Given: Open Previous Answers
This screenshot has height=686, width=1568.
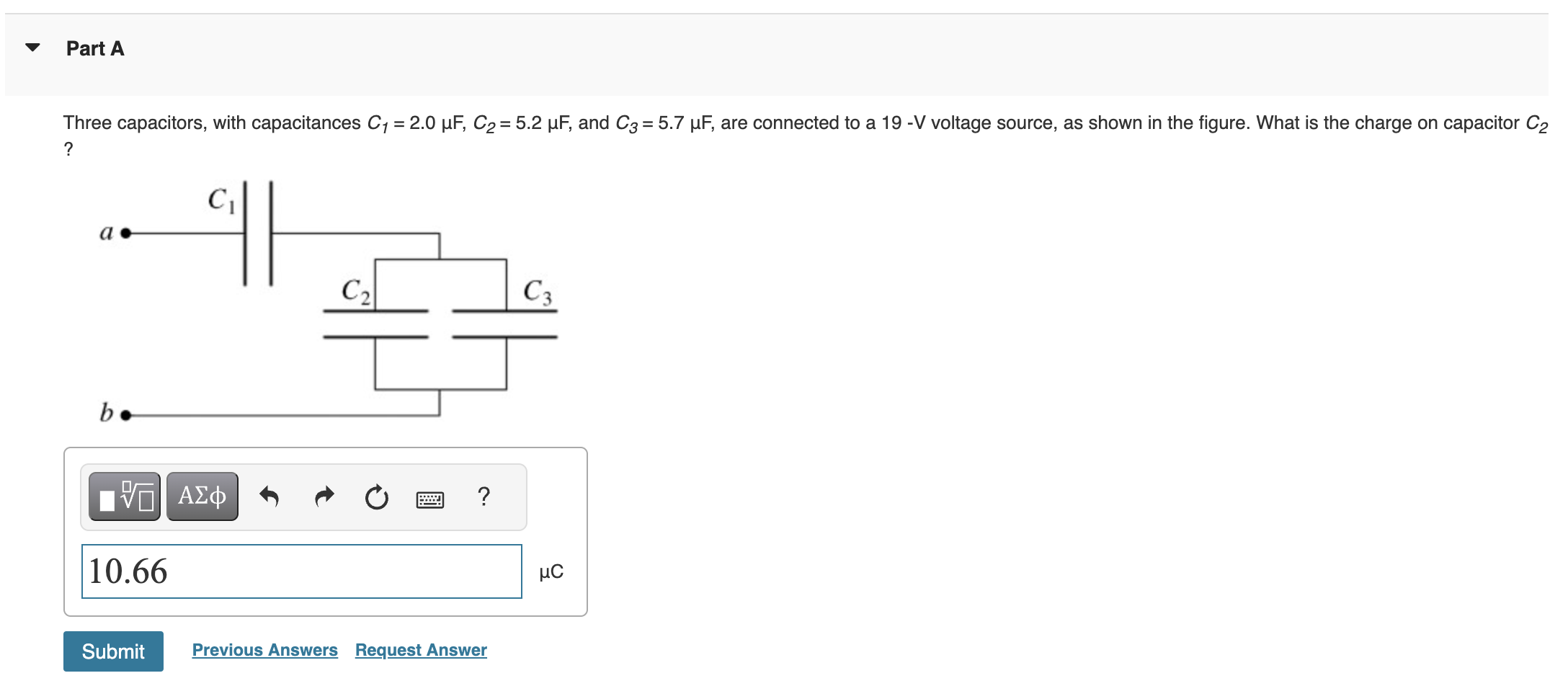Looking at the screenshot, I should coord(264,649).
